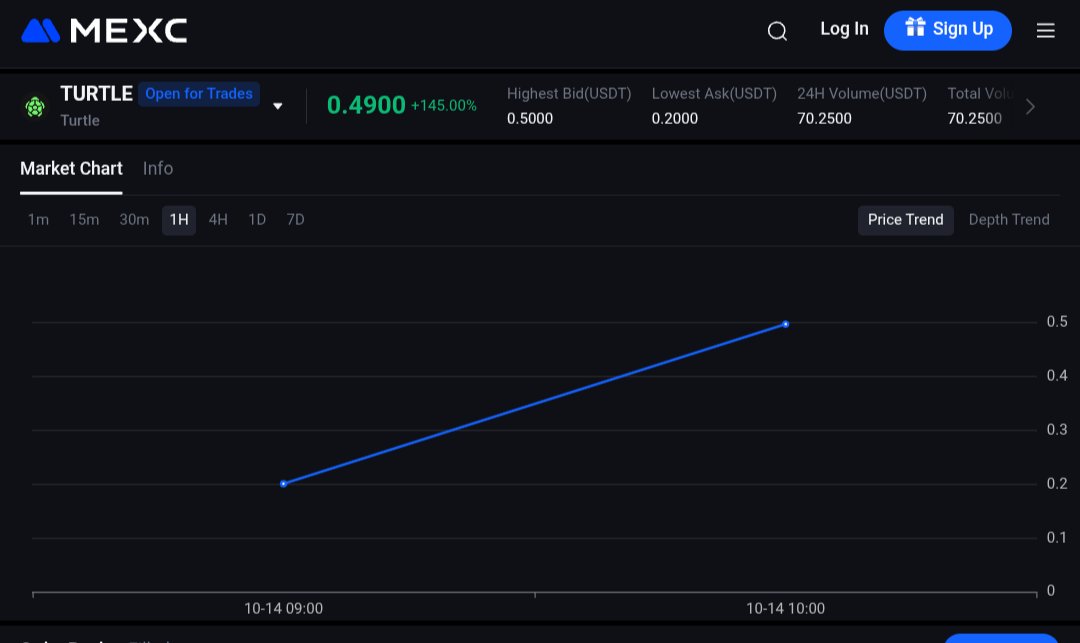The image size is (1080, 643).
Task: Click the 0.5 y-axis label
Action: (1057, 322)
